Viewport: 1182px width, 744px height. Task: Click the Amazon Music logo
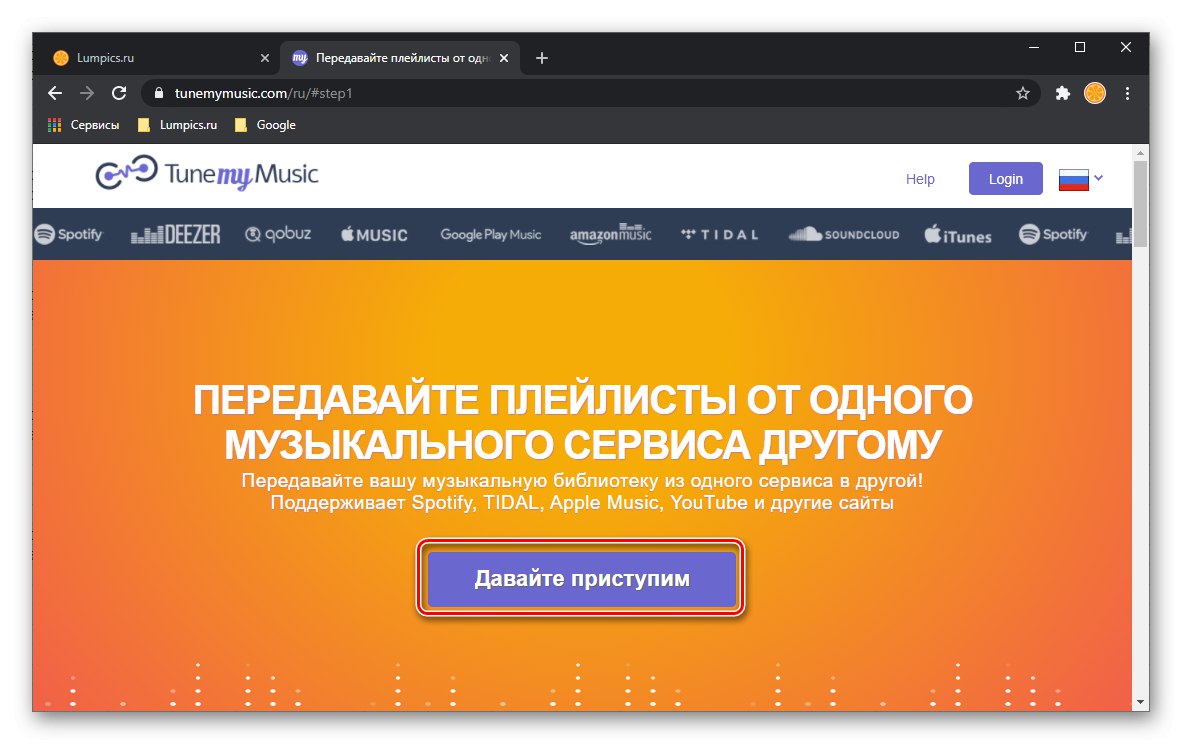click(x=611, y=234)
